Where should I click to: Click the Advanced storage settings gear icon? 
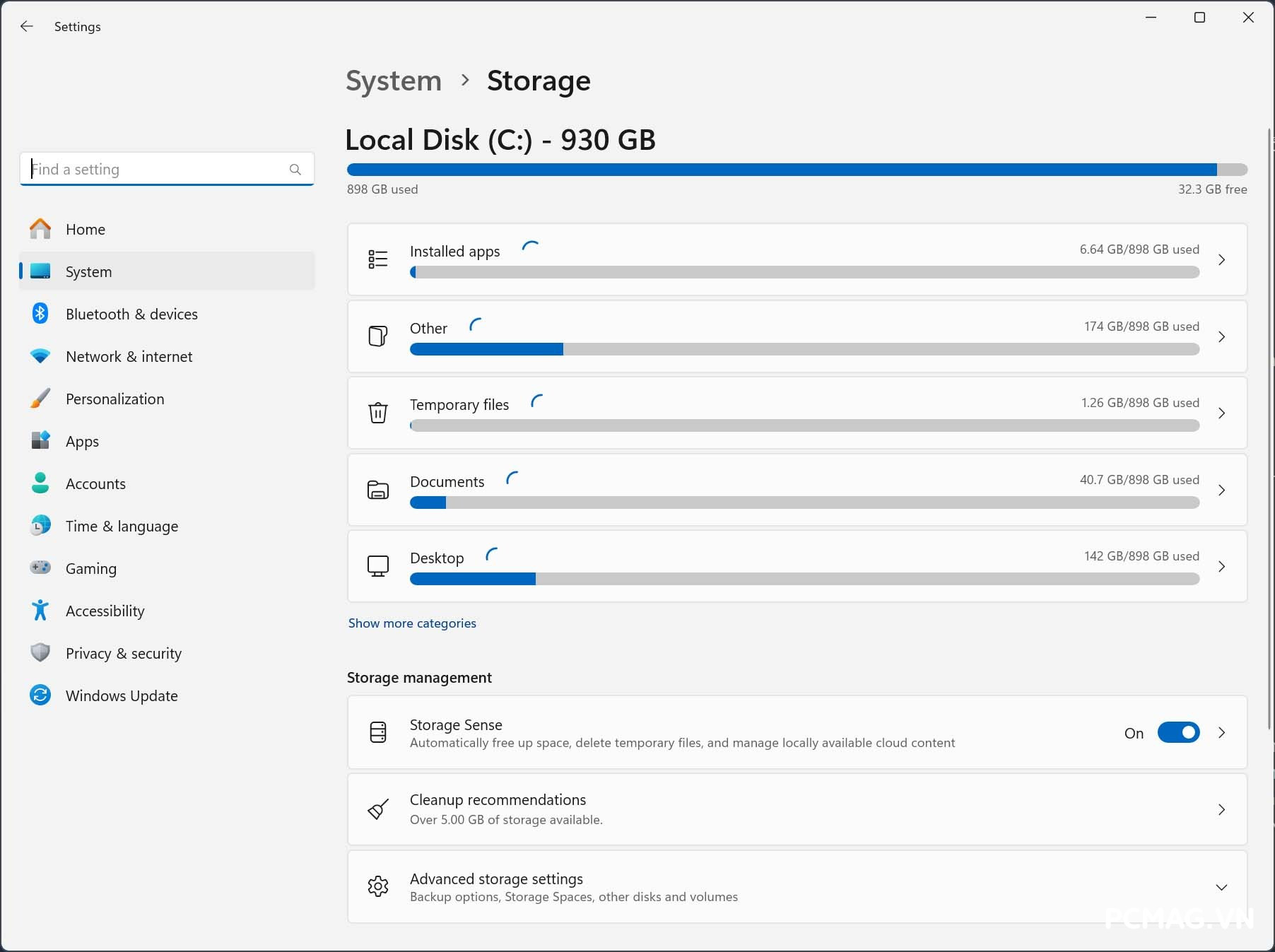379,887
